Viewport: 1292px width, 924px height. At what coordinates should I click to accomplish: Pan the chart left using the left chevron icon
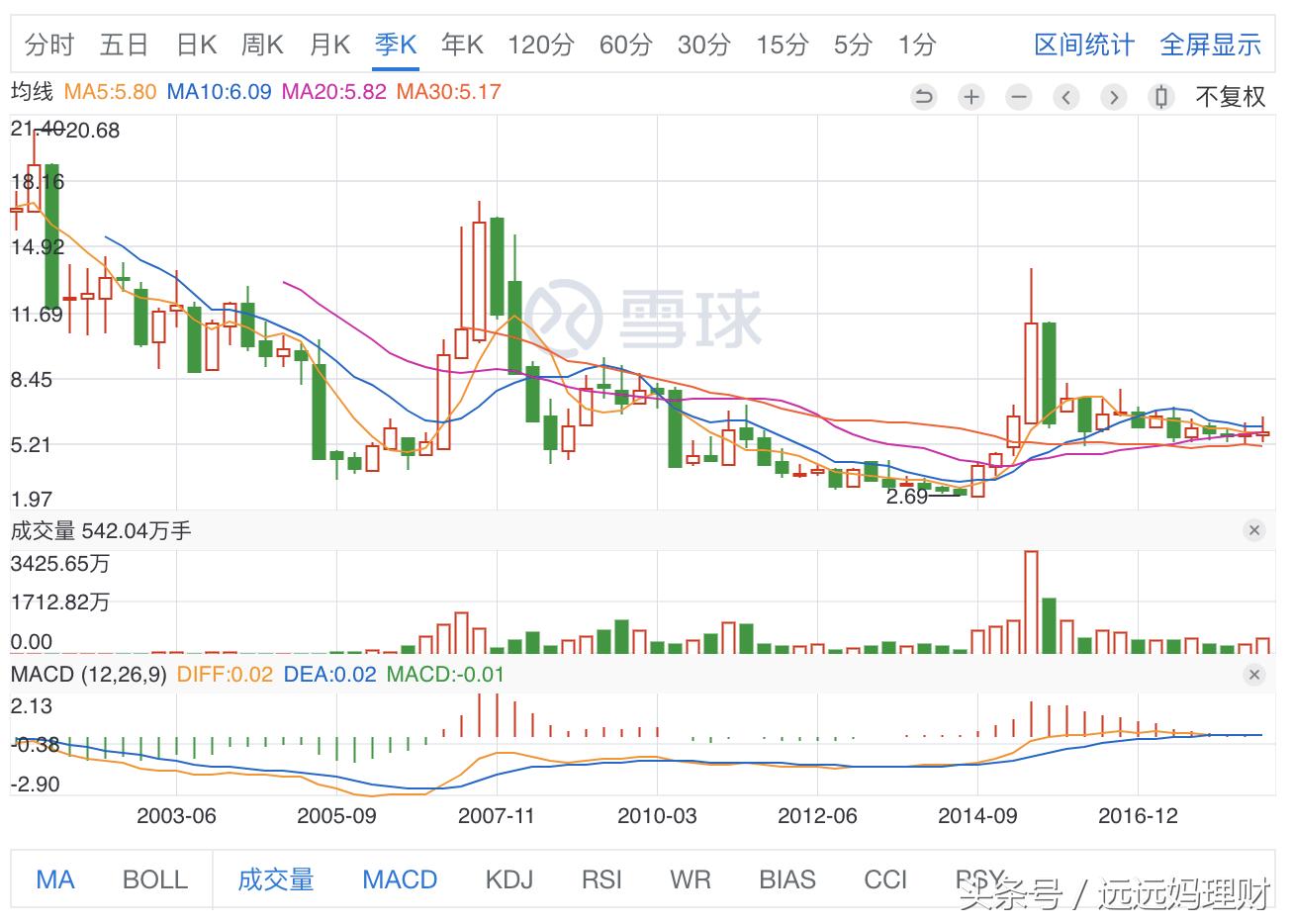point(1065,96)
